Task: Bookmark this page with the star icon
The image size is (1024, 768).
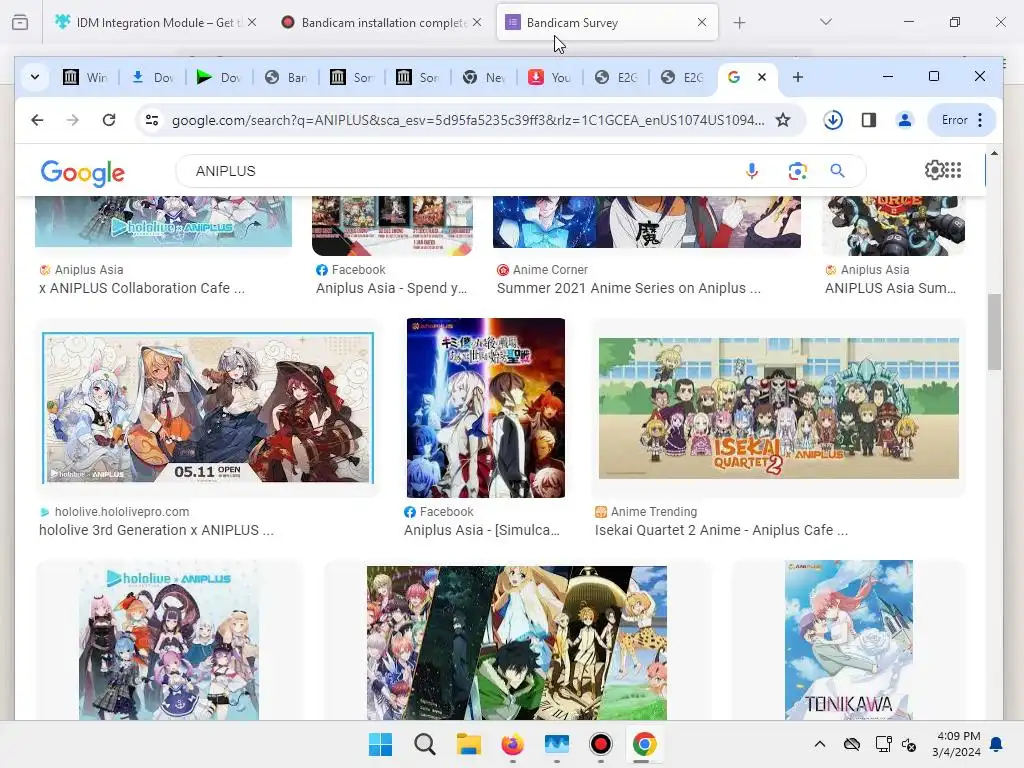Action: click(x=782, y=120)
